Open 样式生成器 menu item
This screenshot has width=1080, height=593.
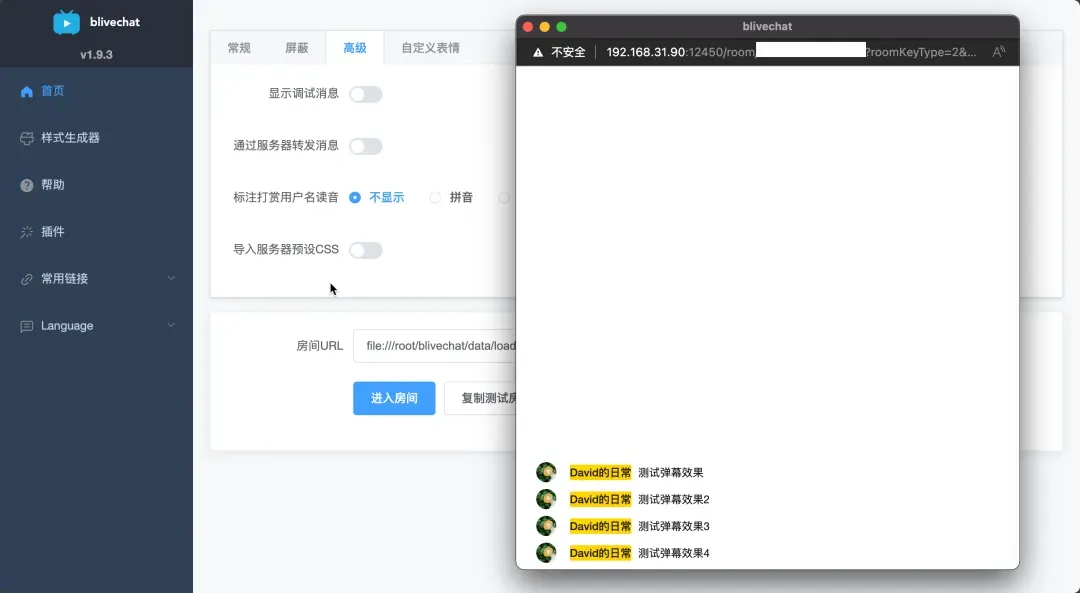pos(96,138)
